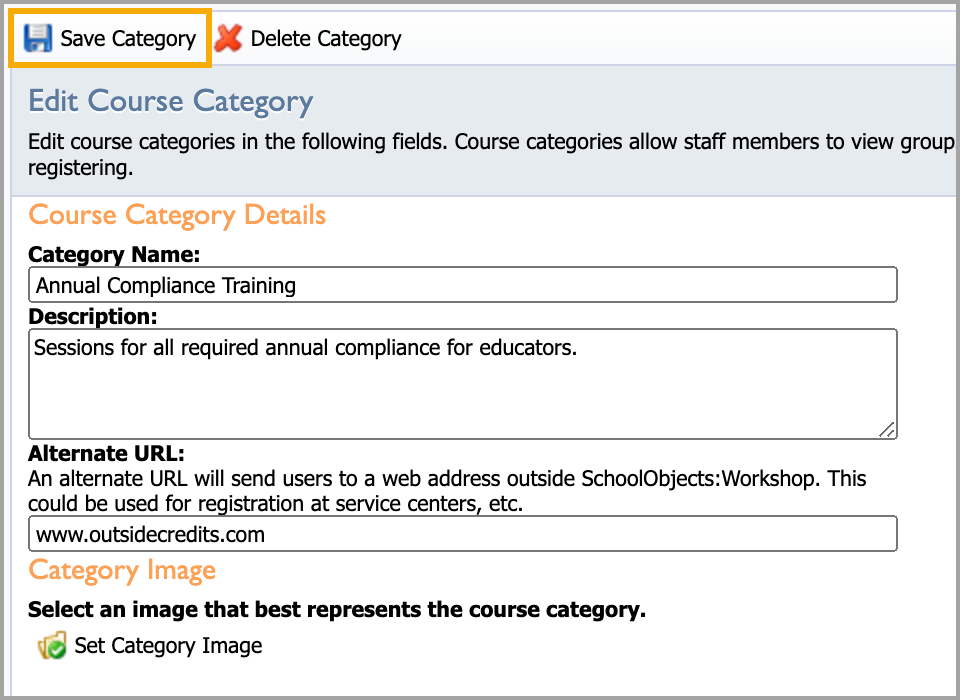Click the Set Category Image picture icon
This screenshot has height=700, width=960.
tap(52, 645)
